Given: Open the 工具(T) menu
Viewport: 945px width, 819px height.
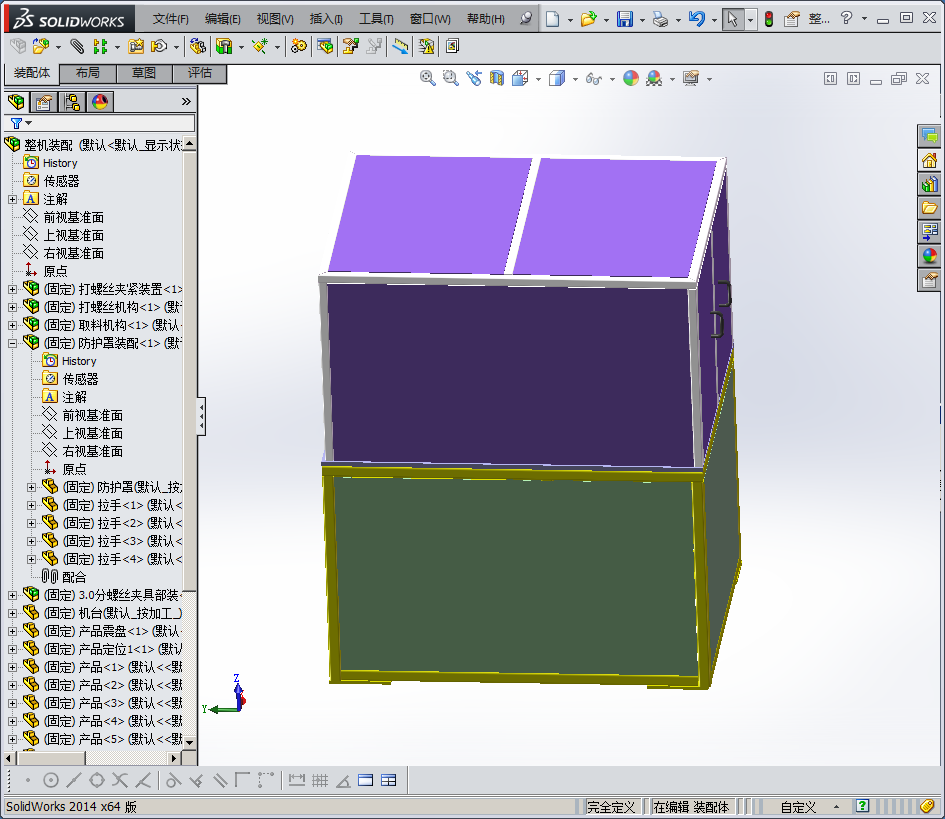Looking at the screenshot, I should [x=376, y=19].
